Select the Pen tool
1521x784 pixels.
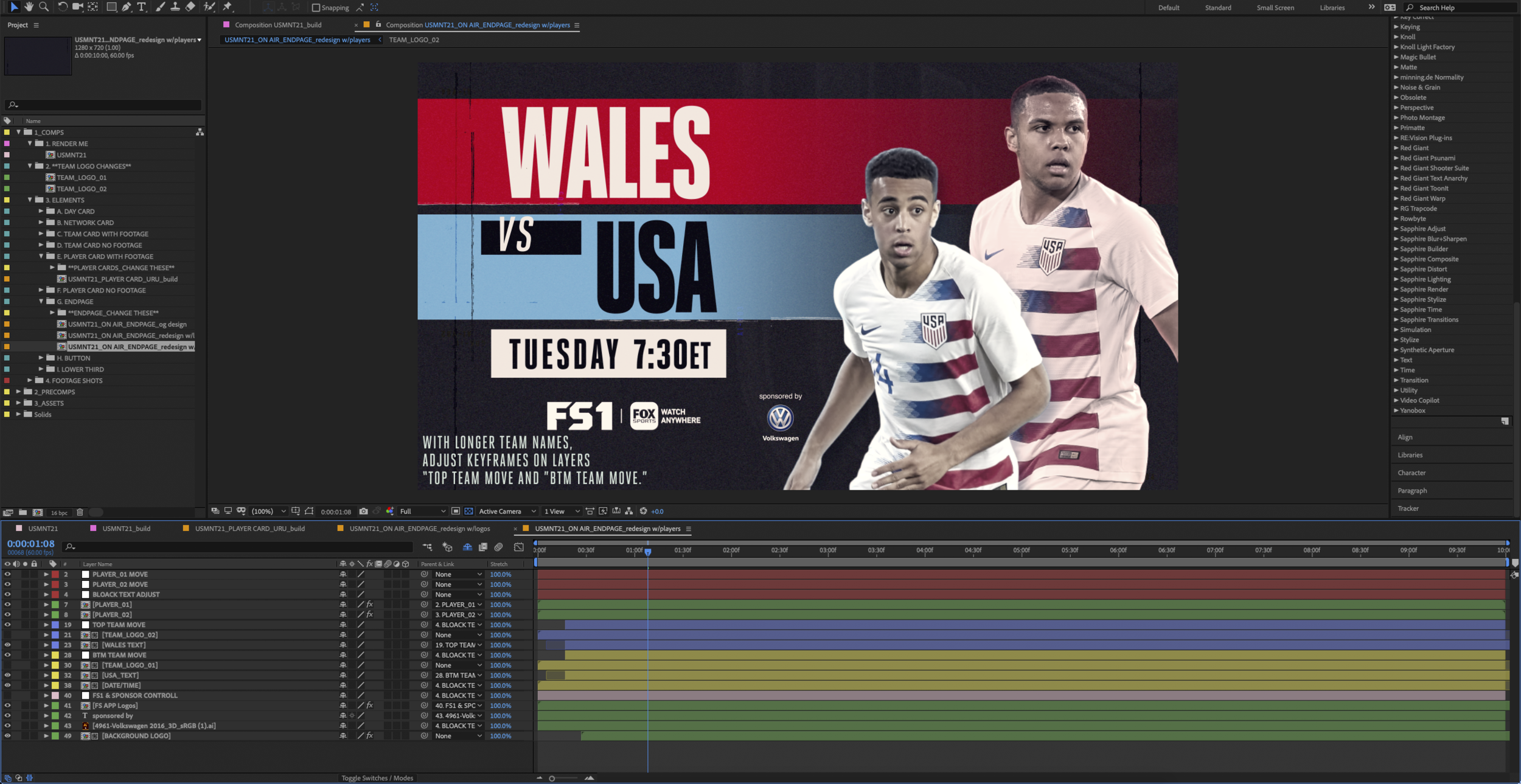point(126,7)
